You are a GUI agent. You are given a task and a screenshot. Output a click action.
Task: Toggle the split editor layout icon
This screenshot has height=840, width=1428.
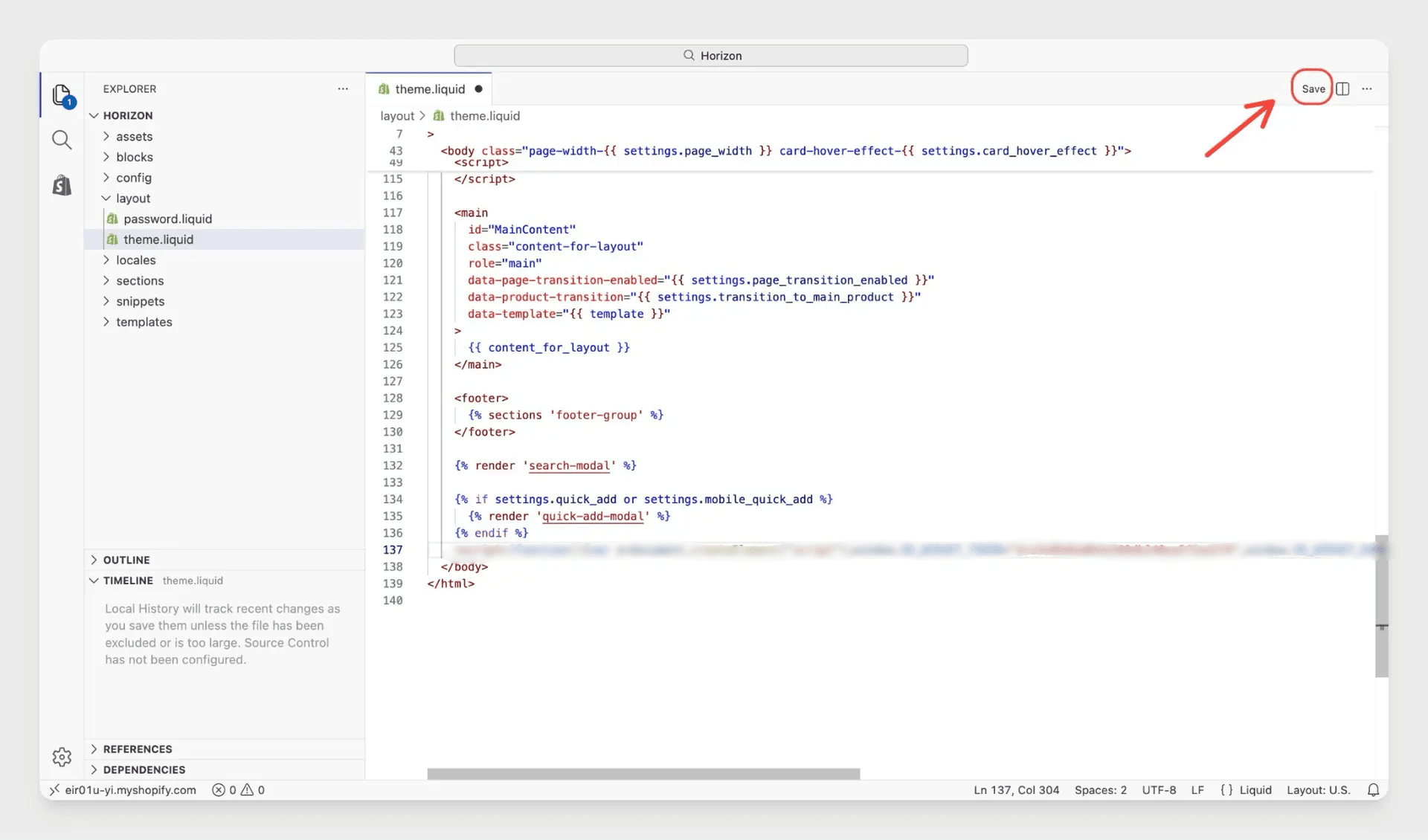click(x=1342, y=88)
